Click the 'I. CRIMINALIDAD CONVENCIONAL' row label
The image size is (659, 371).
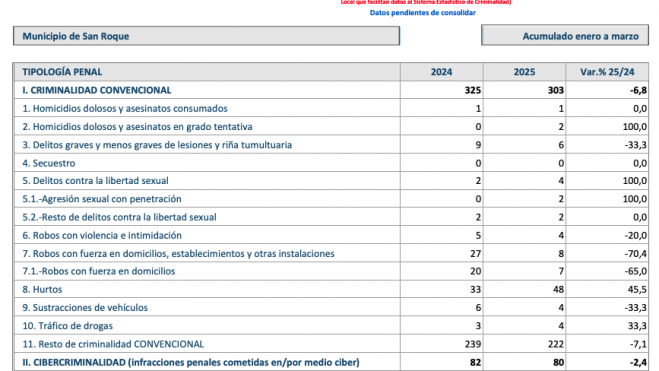tap(97, 90)
